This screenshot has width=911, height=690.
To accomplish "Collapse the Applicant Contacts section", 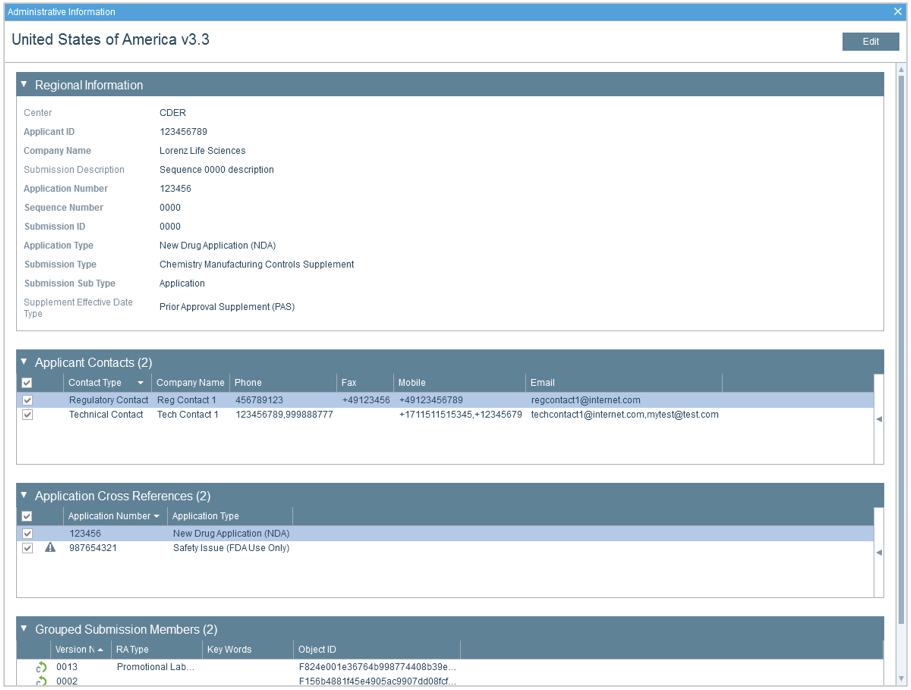I will (24, 362).
